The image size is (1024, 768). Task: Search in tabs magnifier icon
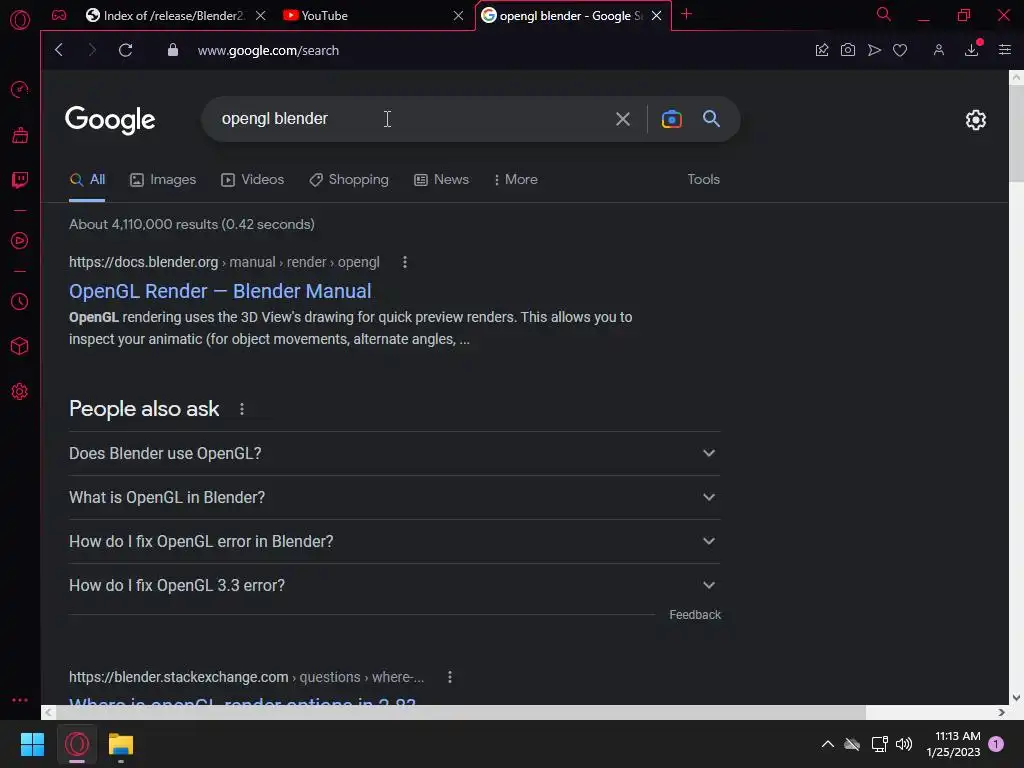tap(884, 14)
